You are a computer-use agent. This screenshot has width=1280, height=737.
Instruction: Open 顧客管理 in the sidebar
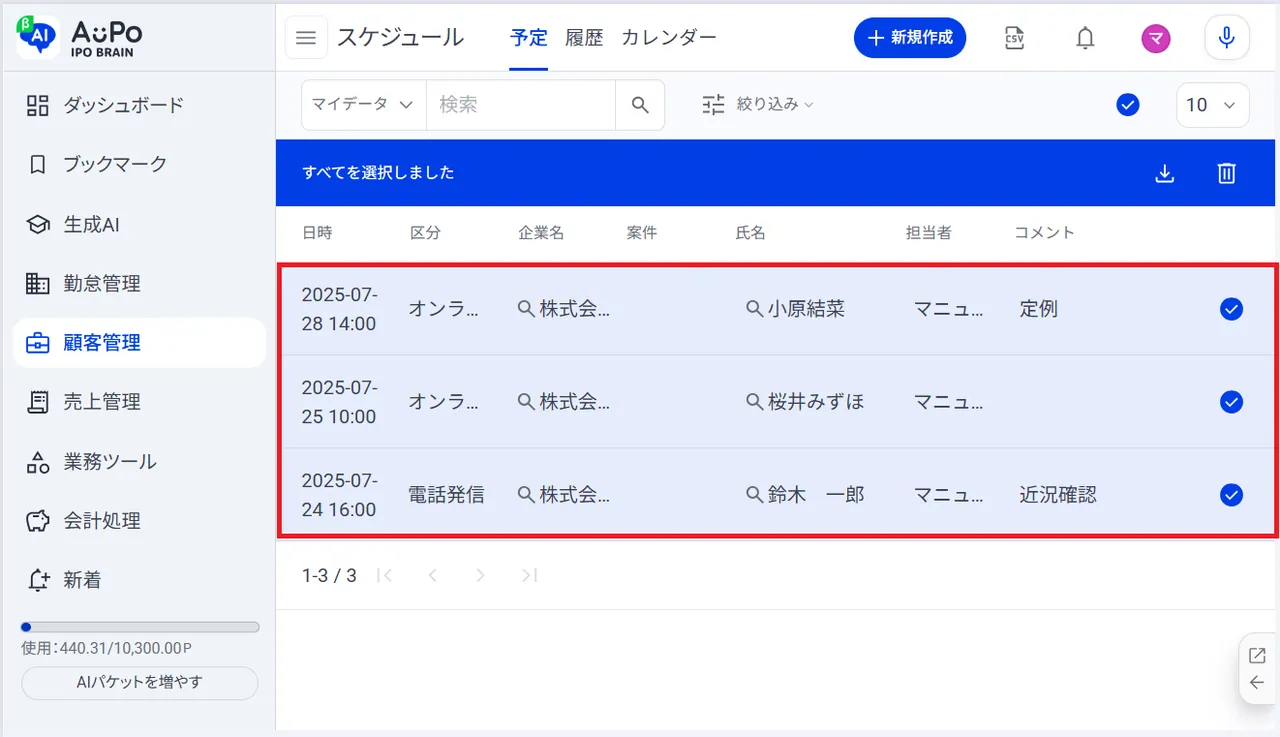[x=139, y=343]
